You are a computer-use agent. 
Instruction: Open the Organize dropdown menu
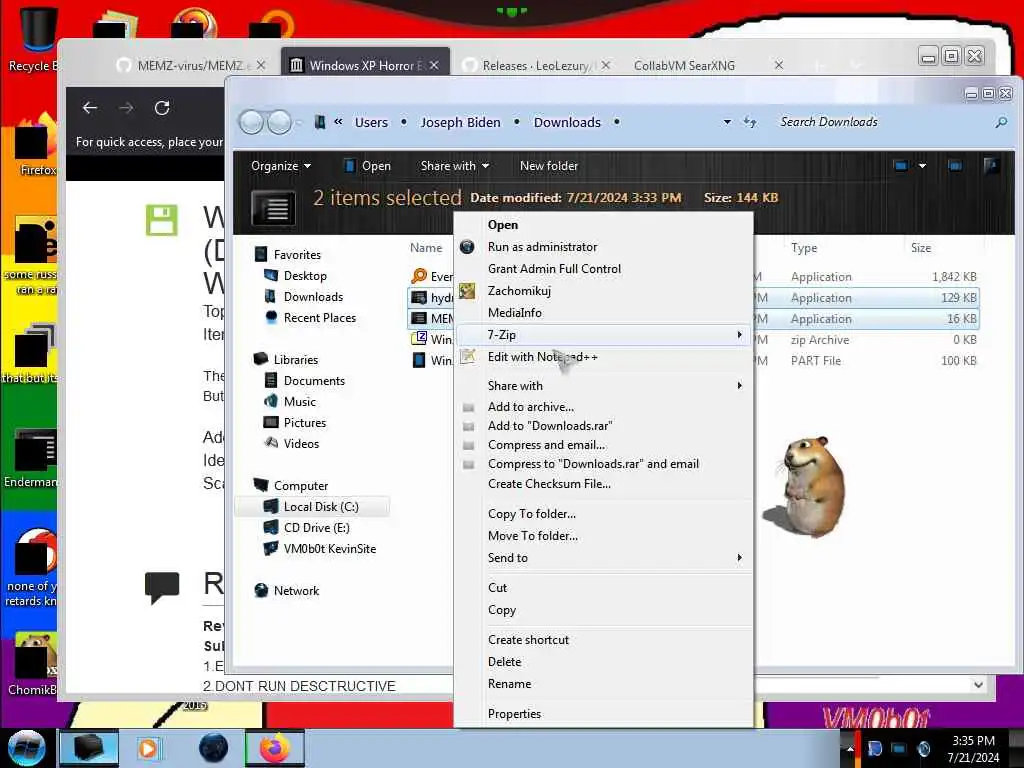281,166
